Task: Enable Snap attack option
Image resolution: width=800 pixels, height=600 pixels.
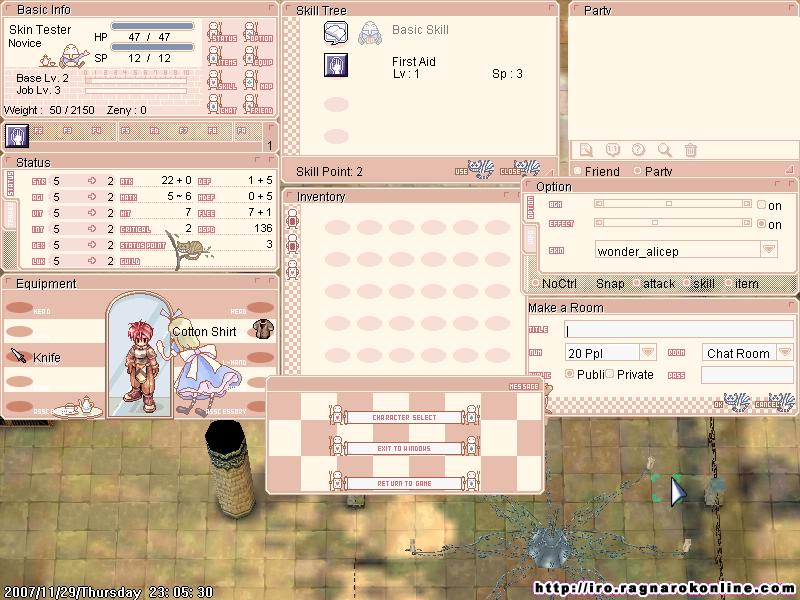Action: tap(636, 283)
